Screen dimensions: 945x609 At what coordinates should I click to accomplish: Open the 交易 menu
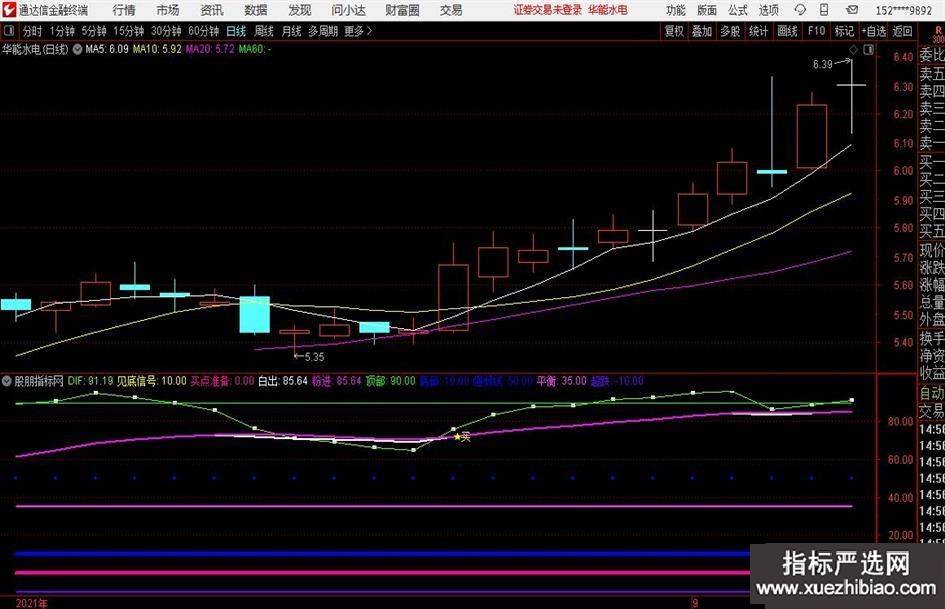451,10
